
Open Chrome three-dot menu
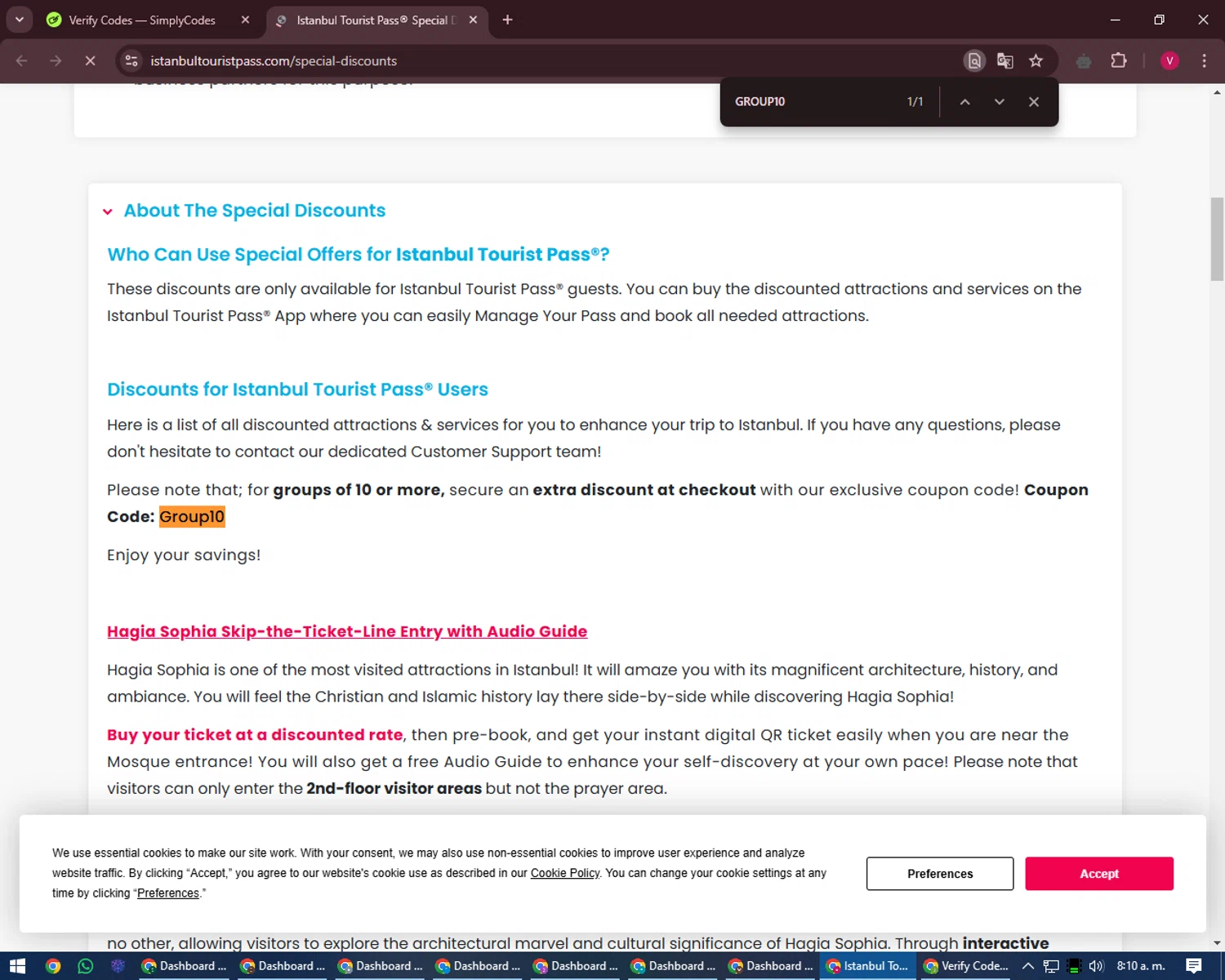pyautogui.click(x=1205, y=60)
